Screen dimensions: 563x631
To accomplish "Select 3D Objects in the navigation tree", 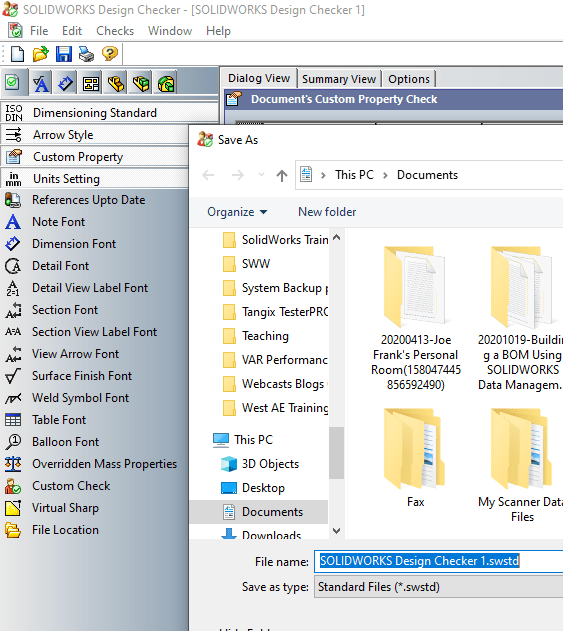I will pos(260,464).
